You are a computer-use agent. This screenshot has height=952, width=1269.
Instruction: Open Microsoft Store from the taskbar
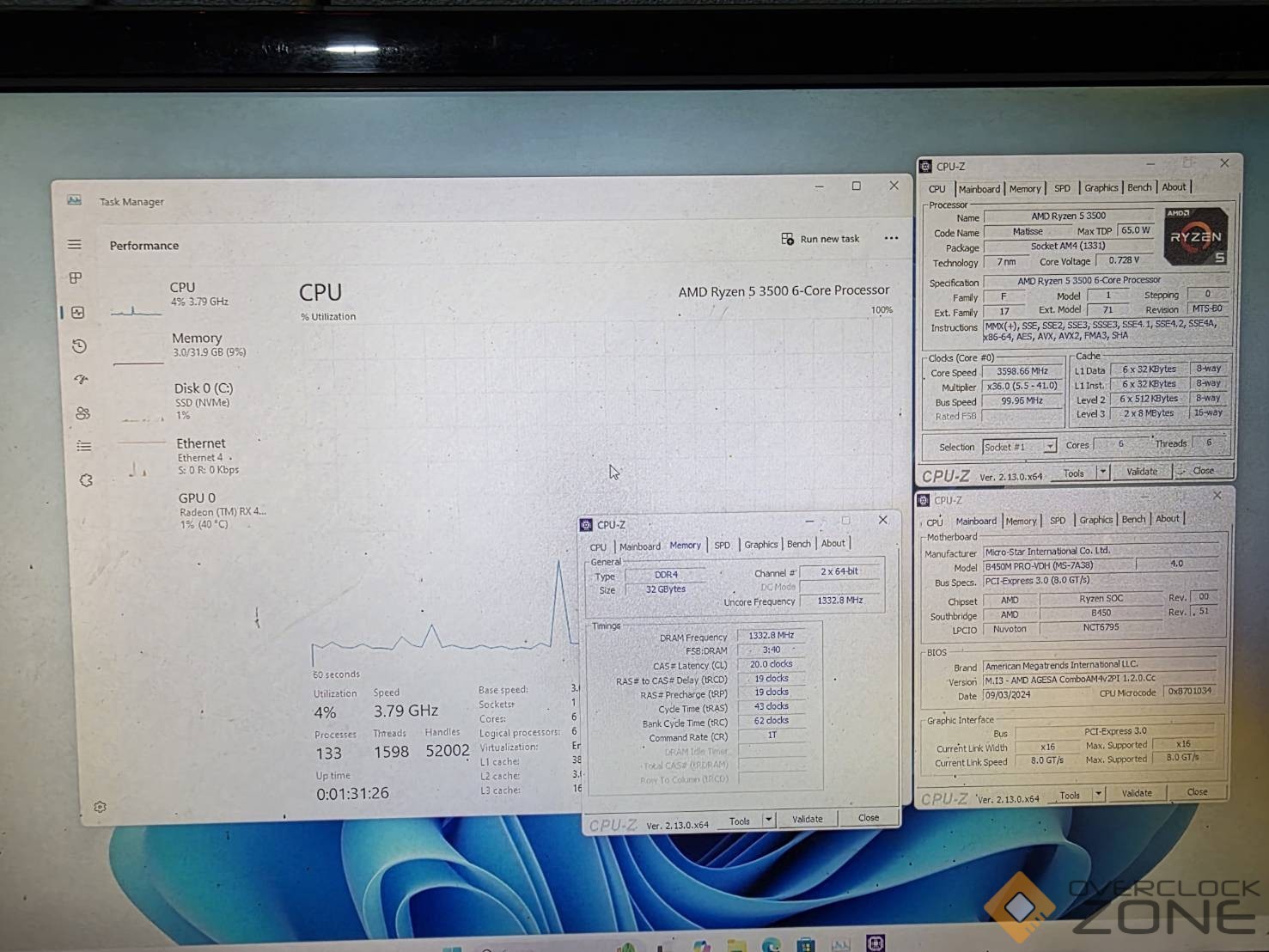pos(805,945)
